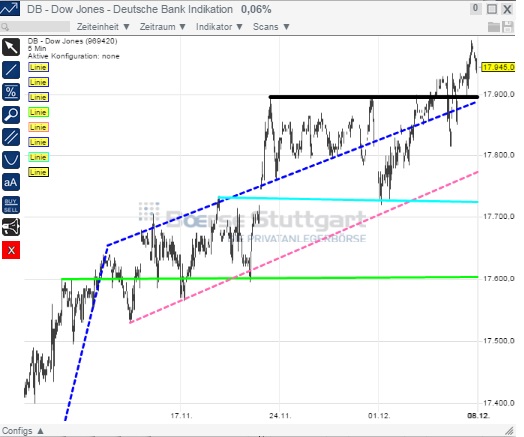This screenshot has height=437, width=524.
Task: Click the 17.500,0 price axis label
Action: (499, 341)
